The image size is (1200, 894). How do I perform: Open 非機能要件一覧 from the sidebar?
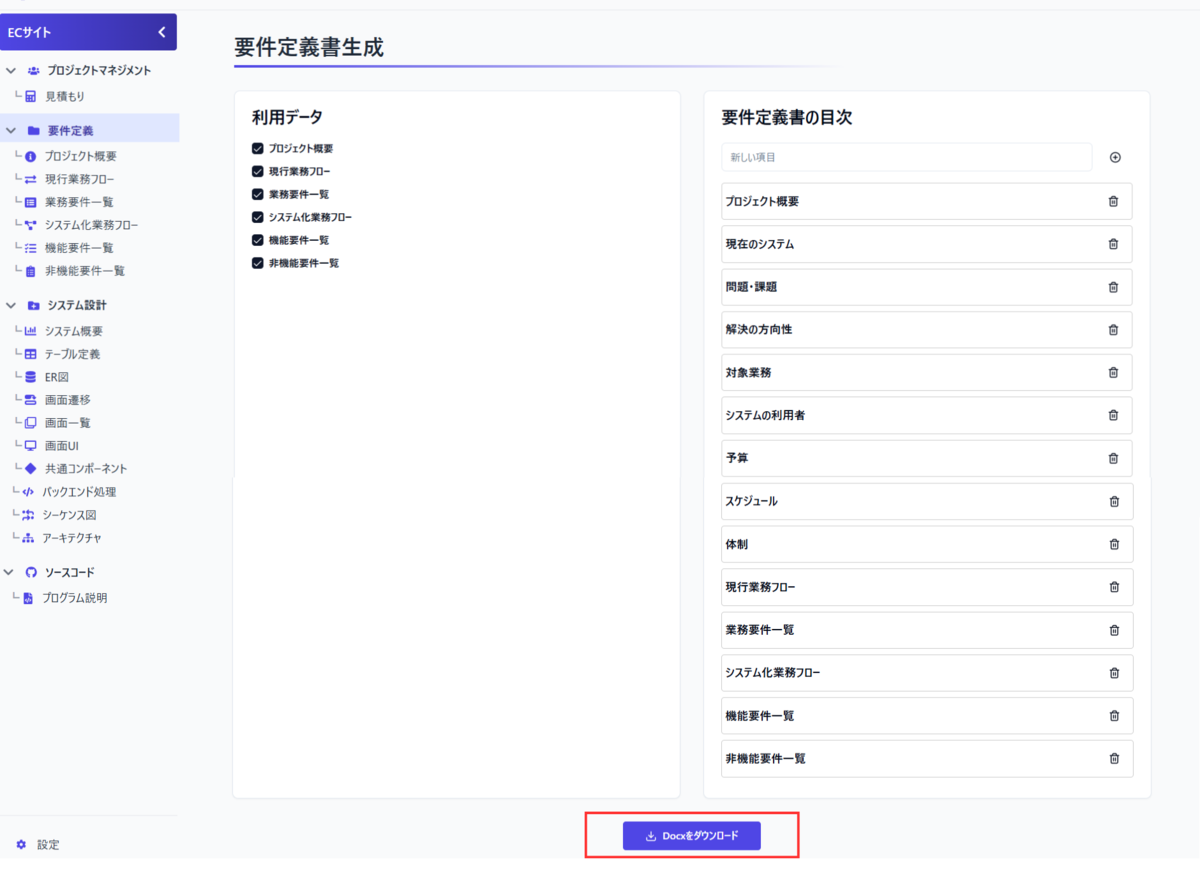pos(85,271)
